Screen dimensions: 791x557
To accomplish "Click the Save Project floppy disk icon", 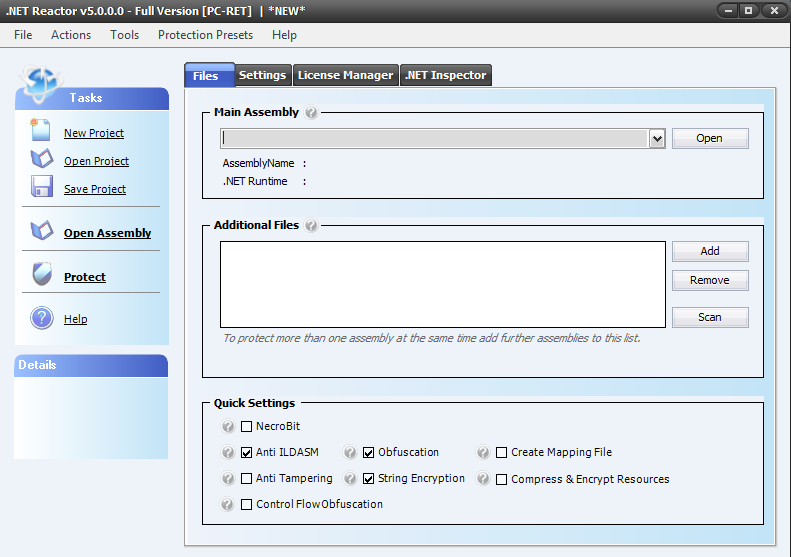I will pos(41,186).
